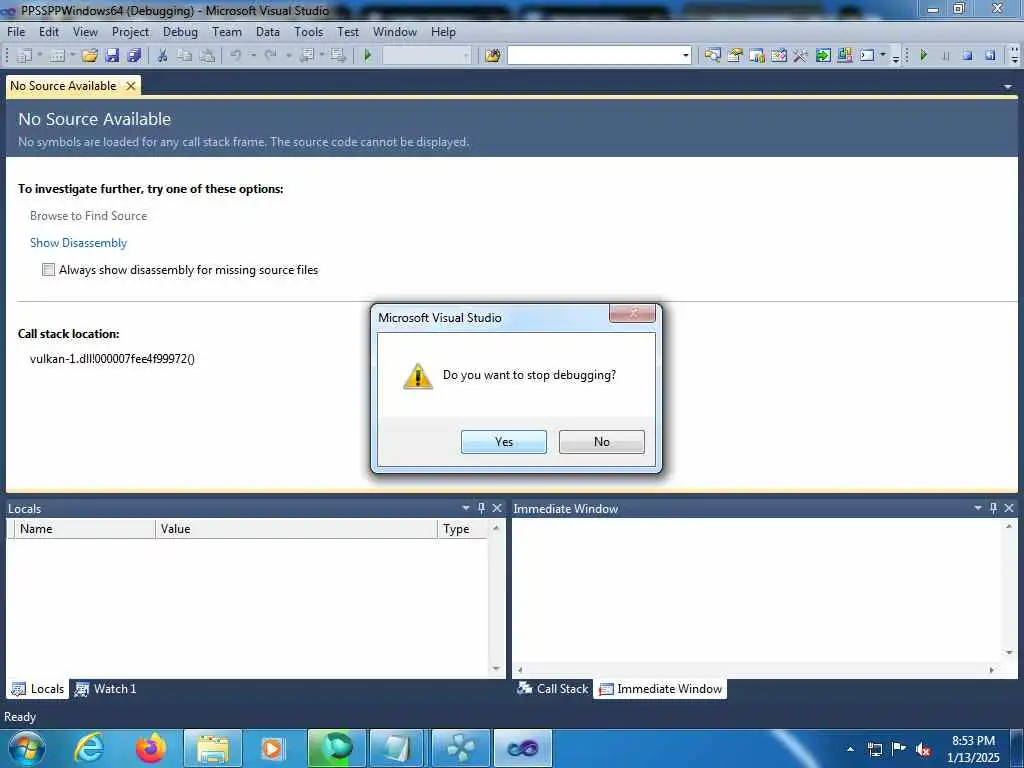Open the Windows Start button
Image resolution: width=1024 pixels, height=768 pixels.
tap(26, 748)
